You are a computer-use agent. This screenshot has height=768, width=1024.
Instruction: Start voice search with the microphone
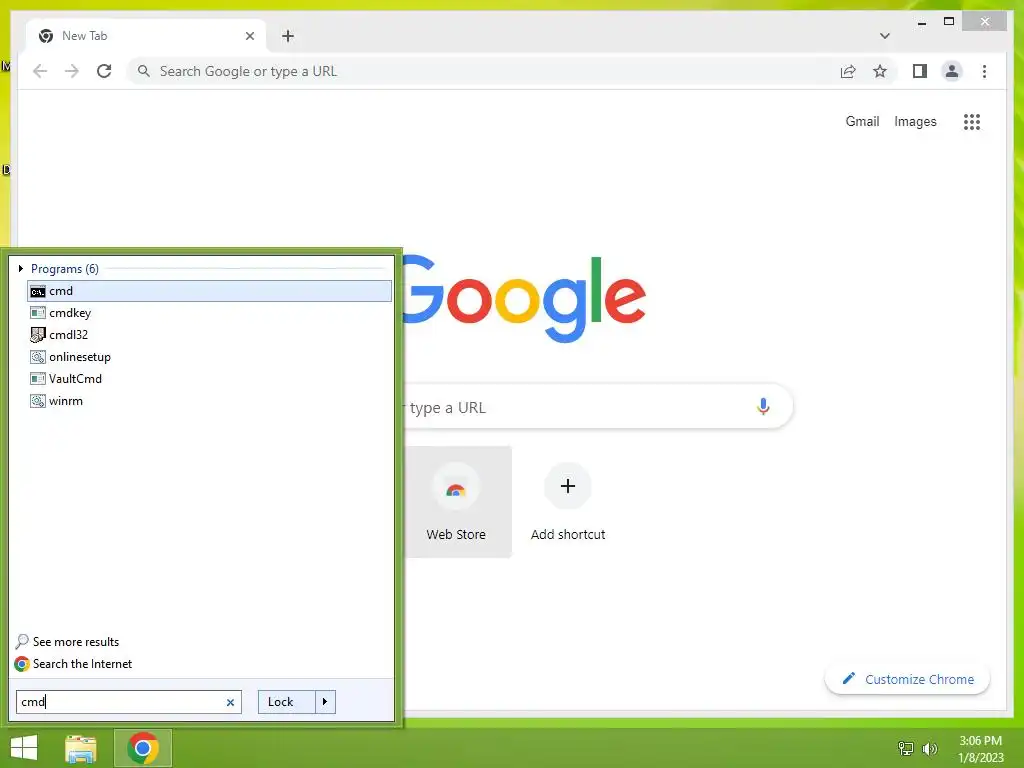tap(763, 407)
